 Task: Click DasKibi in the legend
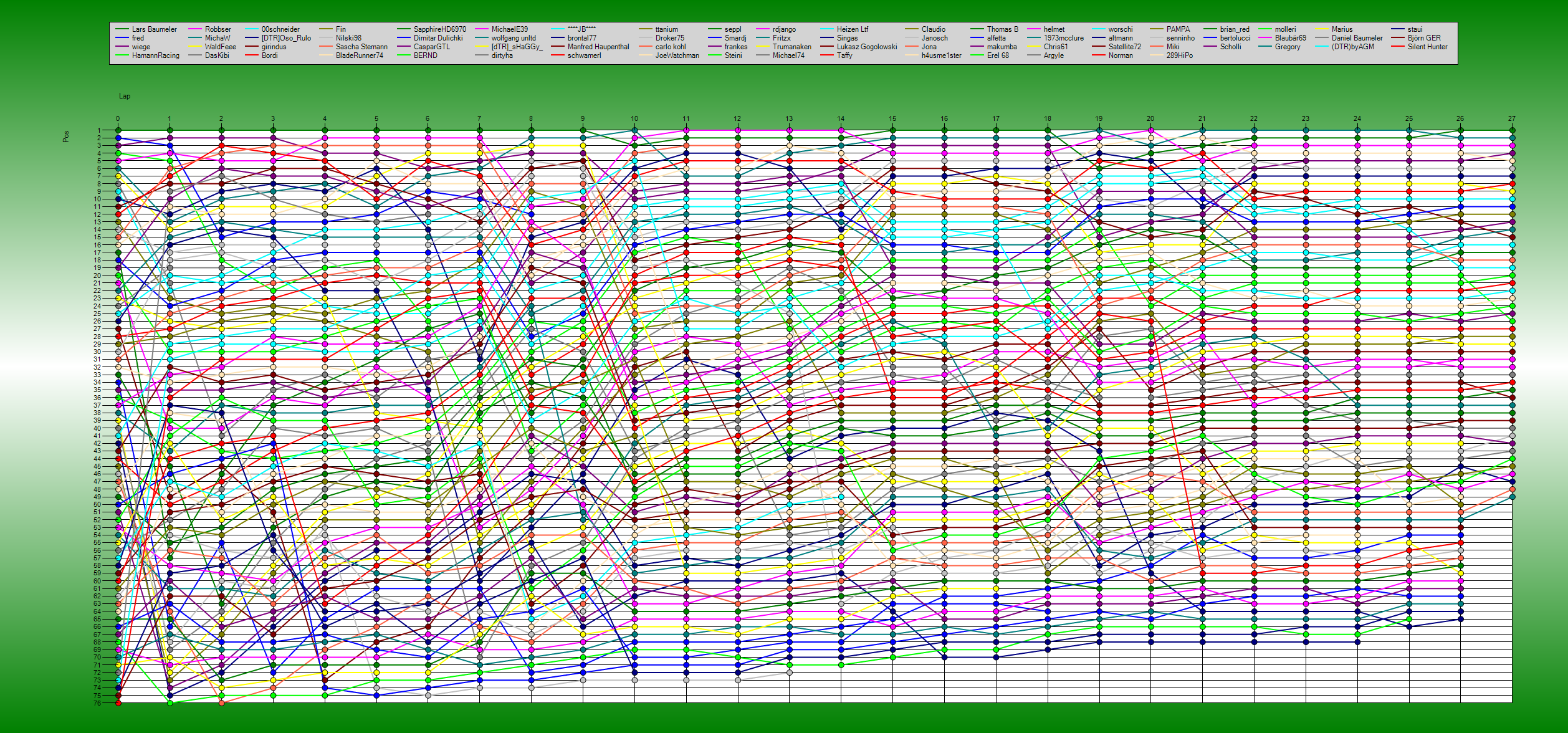pos(216,55)
